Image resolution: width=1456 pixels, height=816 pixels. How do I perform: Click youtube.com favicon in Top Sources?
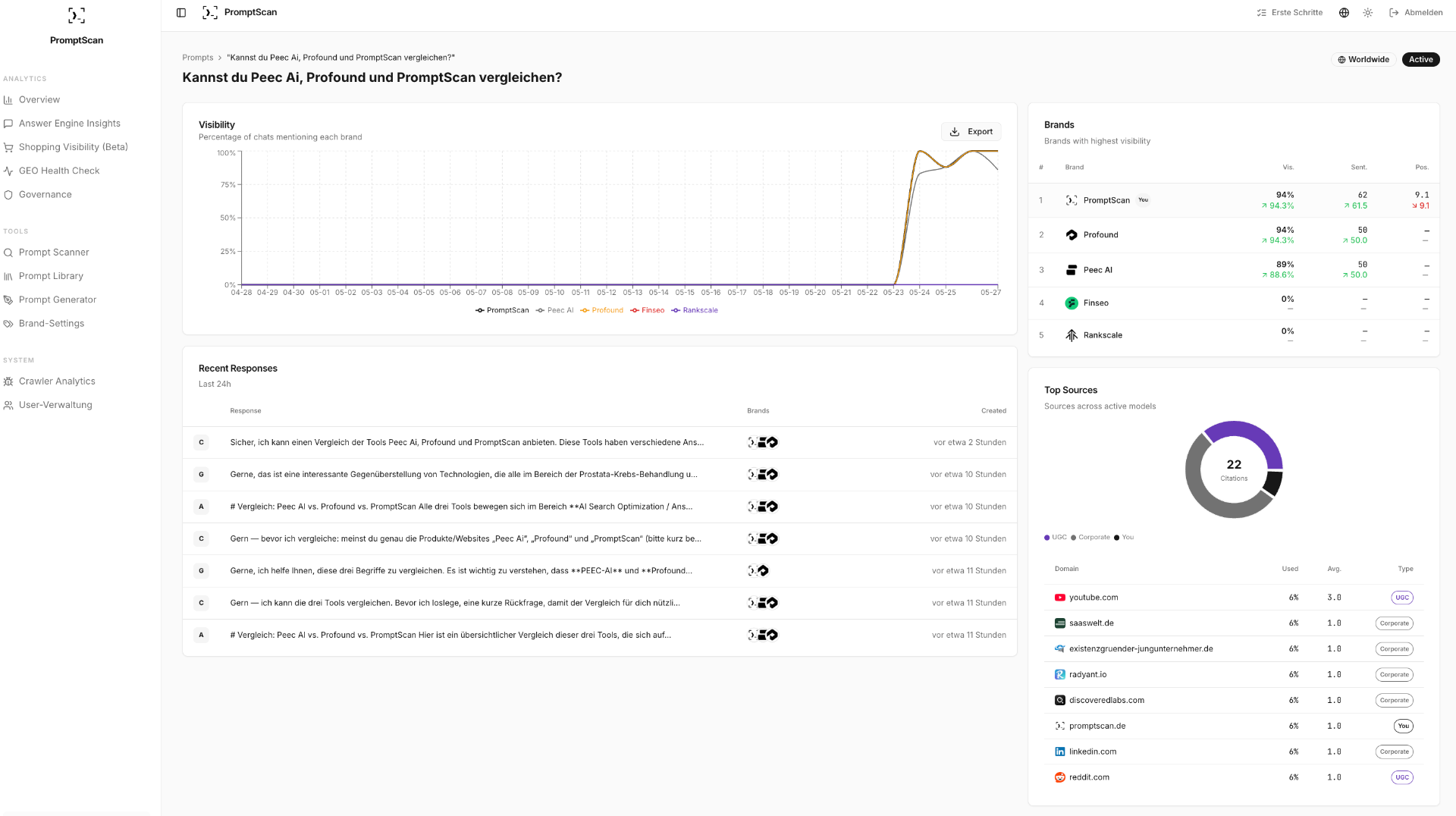tap(1060, 598)
